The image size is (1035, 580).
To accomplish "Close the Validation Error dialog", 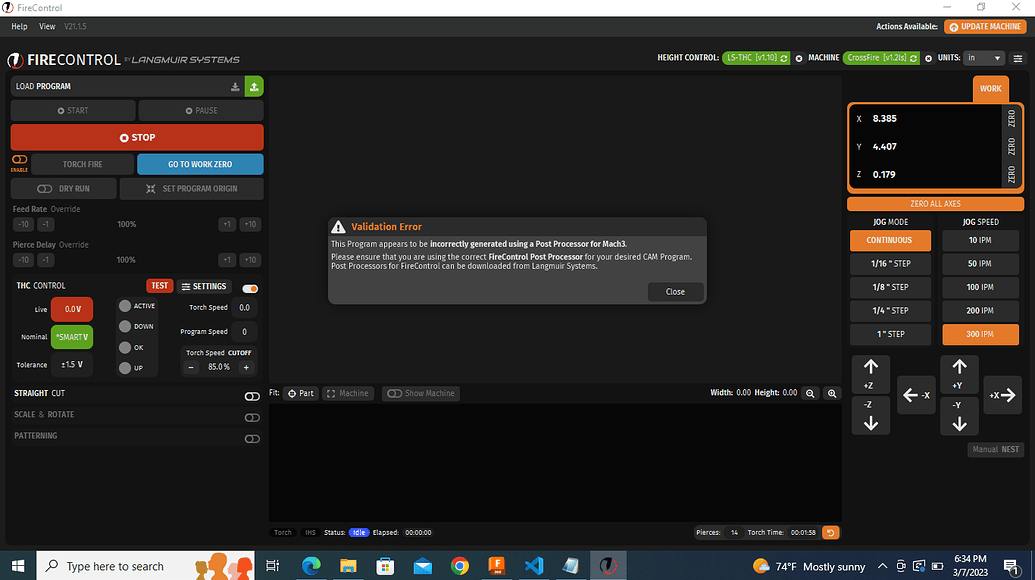I will tap(675, 292).
